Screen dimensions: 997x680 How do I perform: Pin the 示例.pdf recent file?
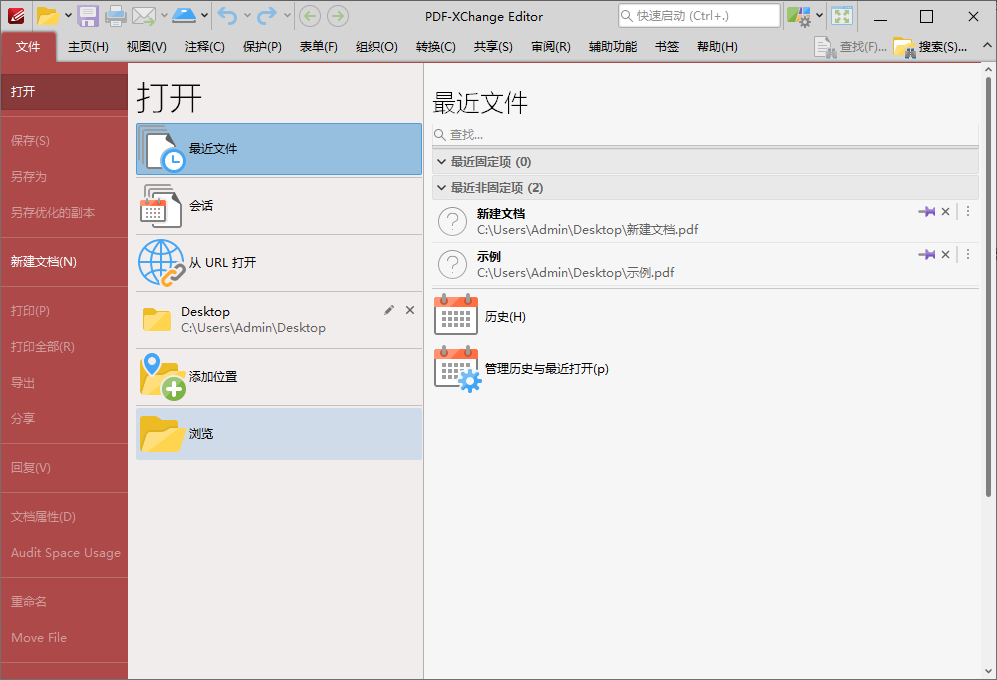(927, 254)
